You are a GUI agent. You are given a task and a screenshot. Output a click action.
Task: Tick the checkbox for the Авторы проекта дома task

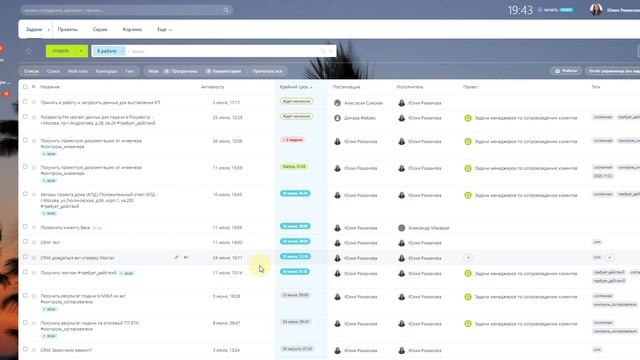[25, 194]
